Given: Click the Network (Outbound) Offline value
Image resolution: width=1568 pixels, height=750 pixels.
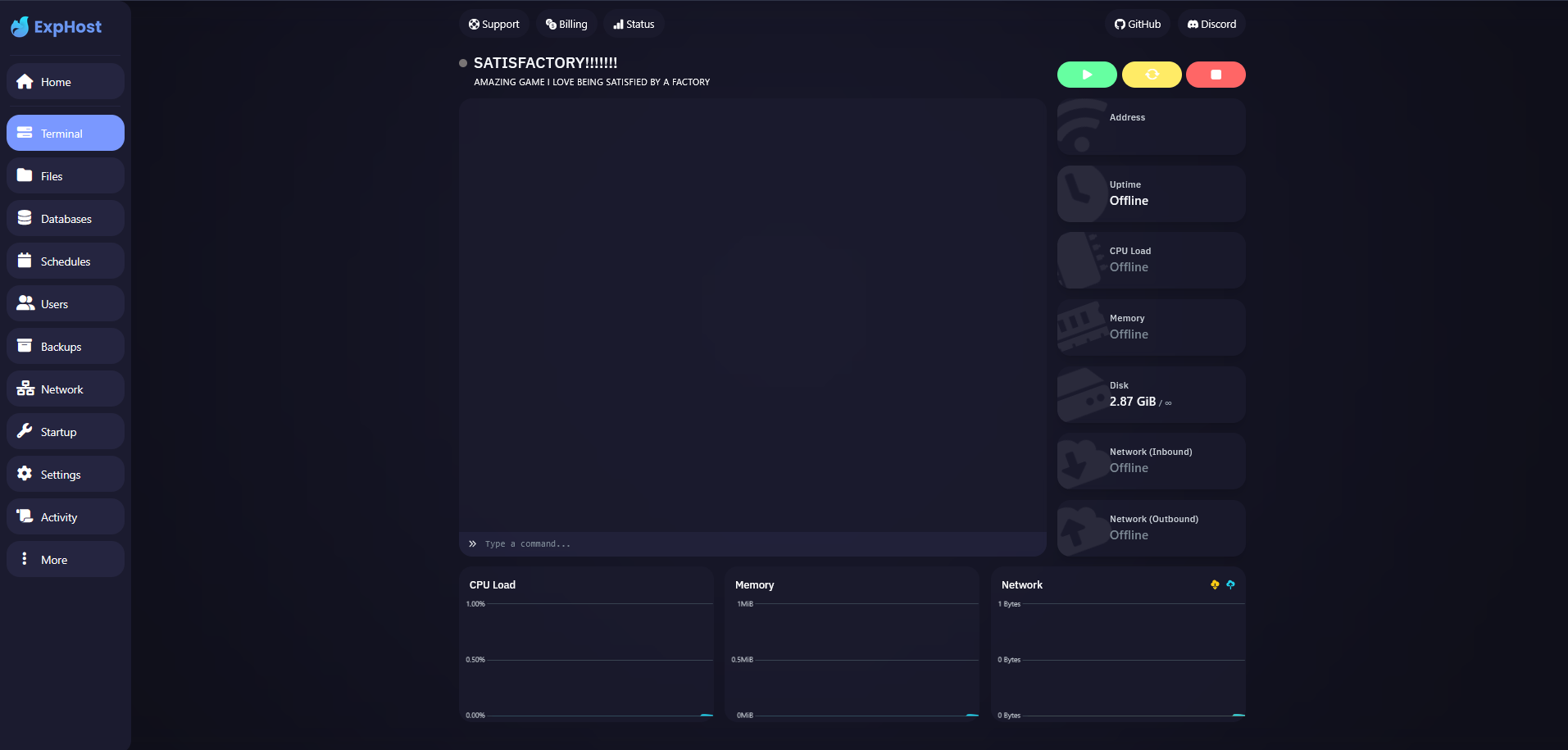Looking at the screenshot, I should pyautogui.click(x=1129, y=535).
